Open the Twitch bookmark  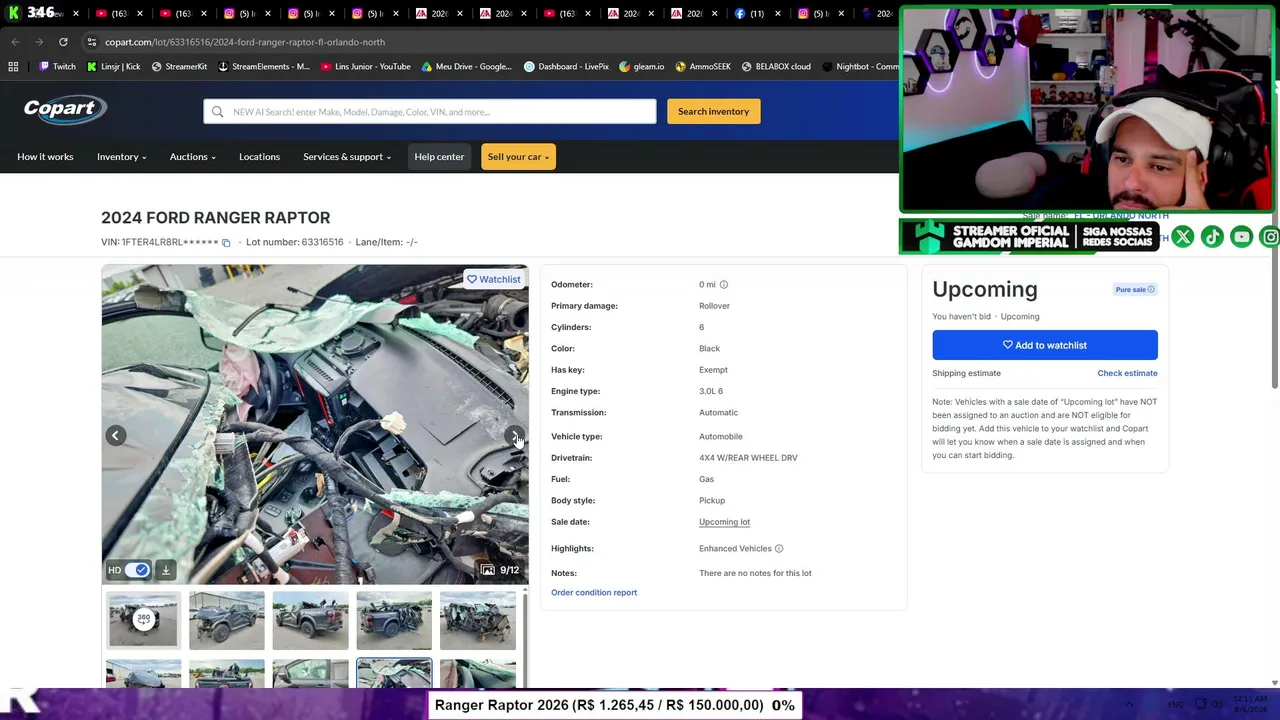coord(58,67)
